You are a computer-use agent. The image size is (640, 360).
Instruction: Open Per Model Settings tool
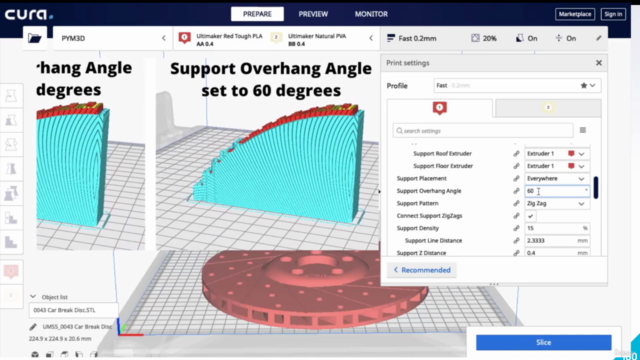[11, 193]
